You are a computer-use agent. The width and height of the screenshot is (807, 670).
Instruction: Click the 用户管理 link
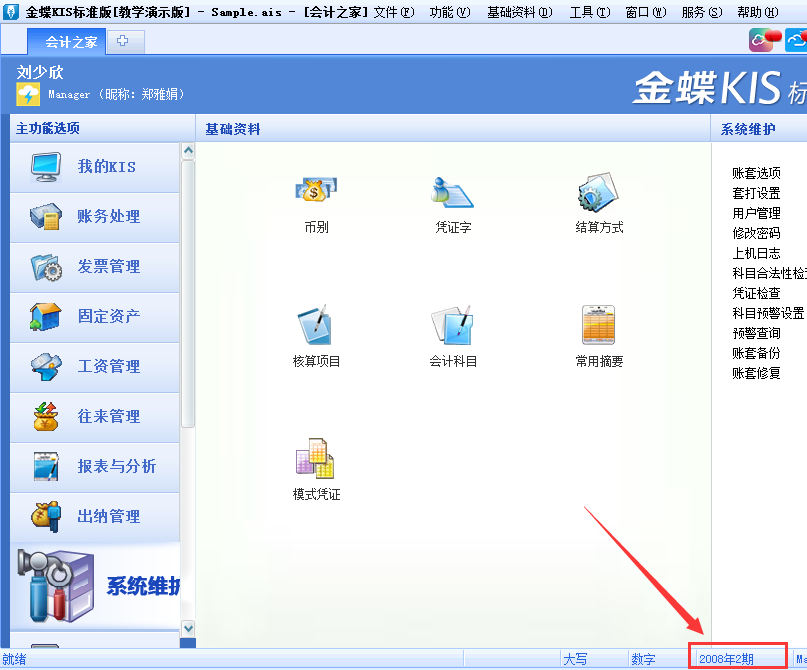[x=756, y=213]
